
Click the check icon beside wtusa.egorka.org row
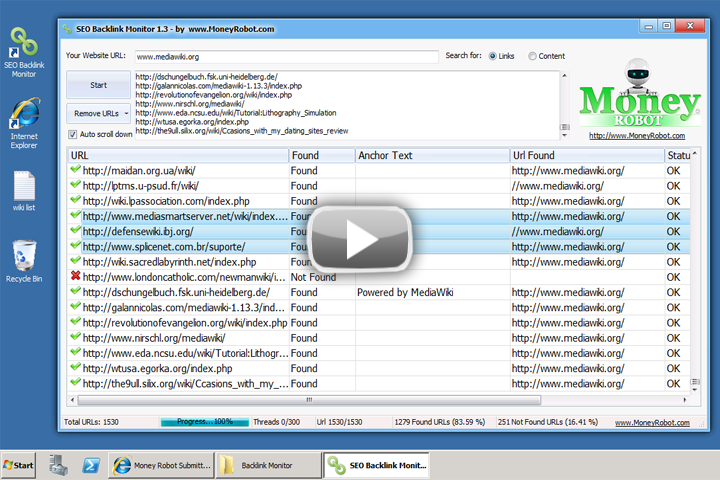[x=75, y=367]
